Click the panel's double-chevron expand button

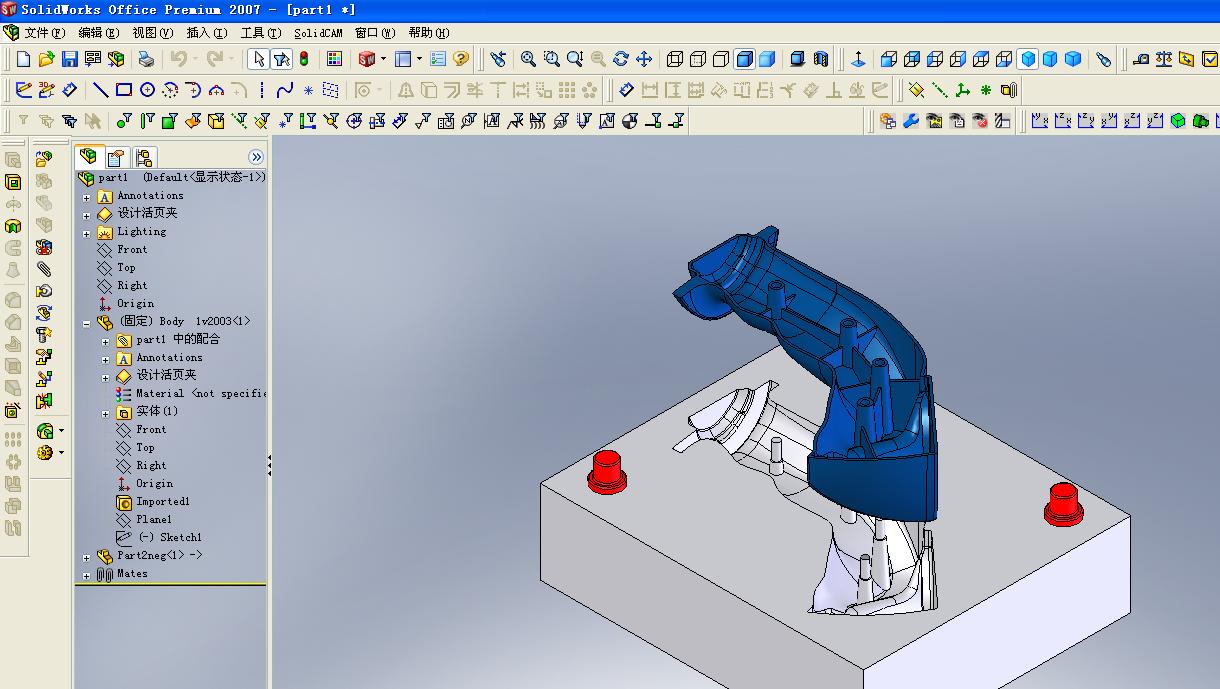click(x=256, y=157)
